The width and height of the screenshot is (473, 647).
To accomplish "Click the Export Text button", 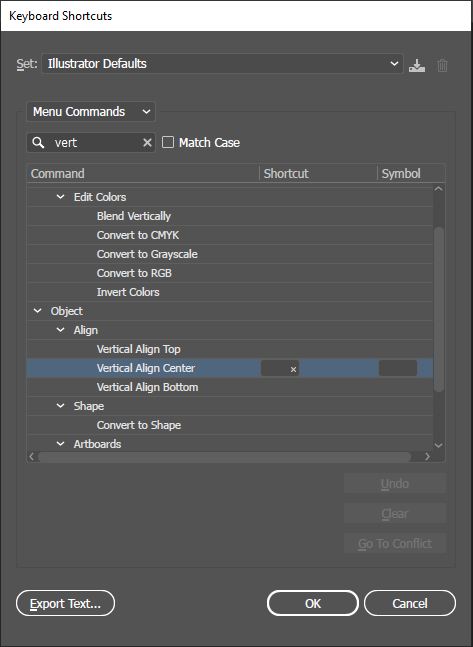I will [65, 603].
